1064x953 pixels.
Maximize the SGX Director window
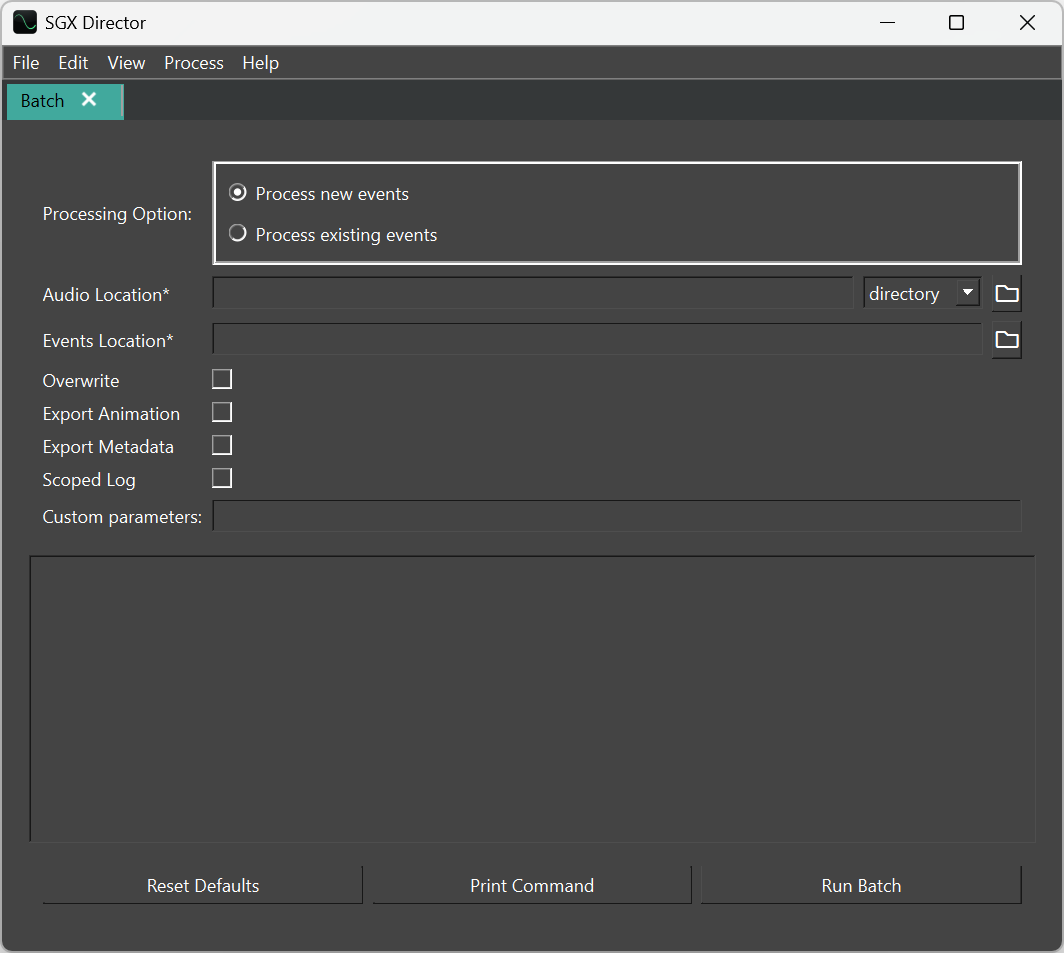[x=956, y=22]
